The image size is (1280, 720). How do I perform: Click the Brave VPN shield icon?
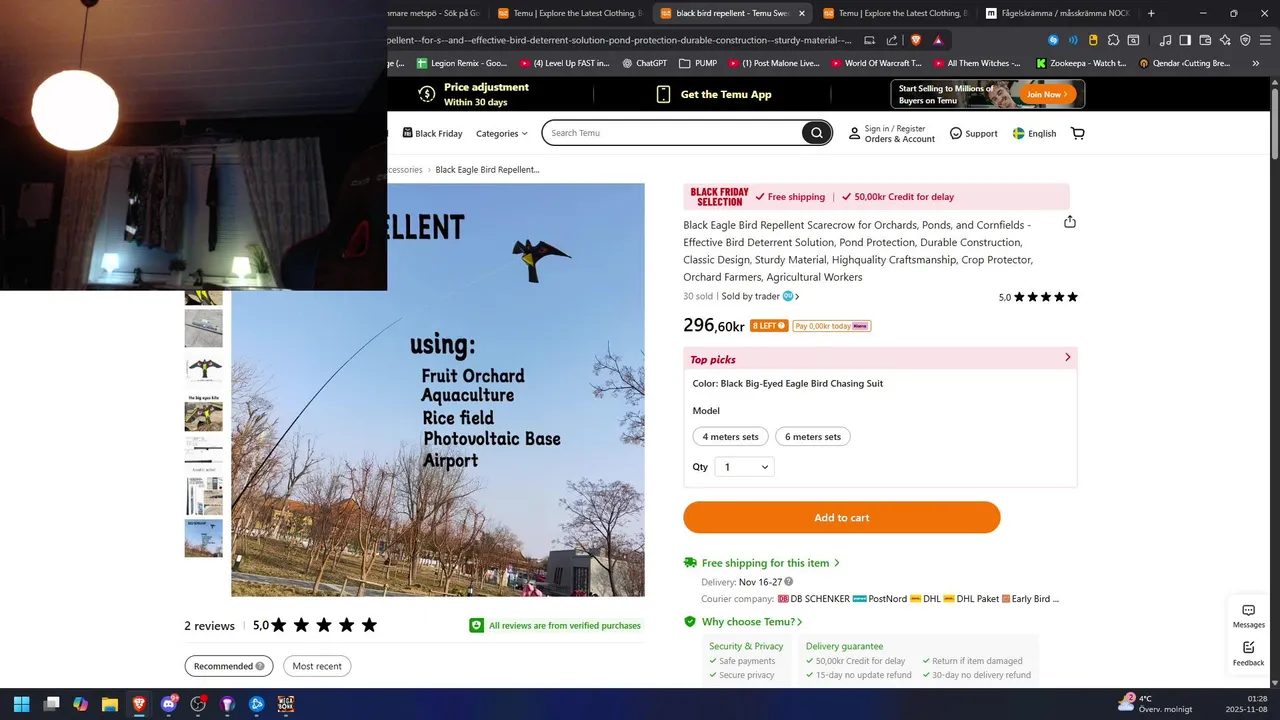tap(1245, 40)
